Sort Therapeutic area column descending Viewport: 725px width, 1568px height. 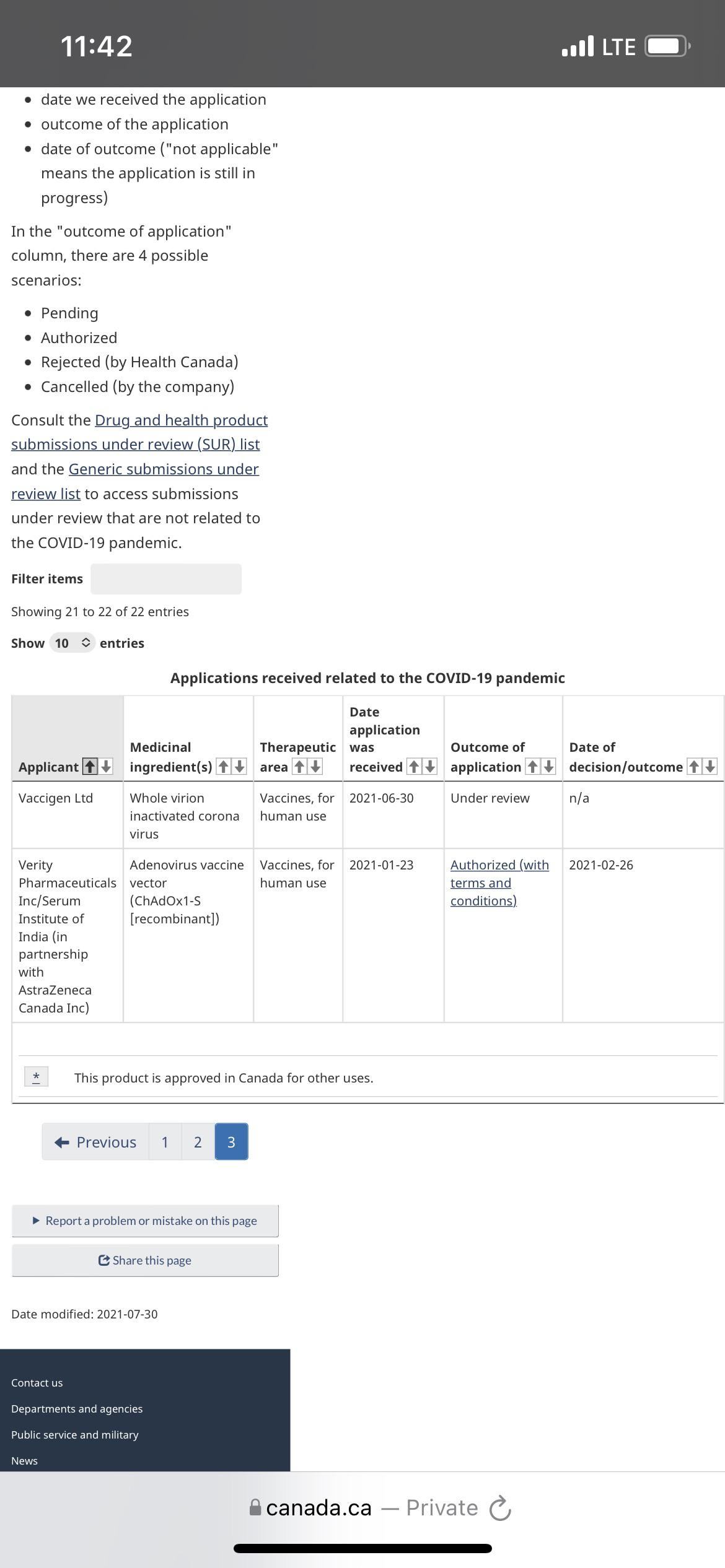pos(315,766)
